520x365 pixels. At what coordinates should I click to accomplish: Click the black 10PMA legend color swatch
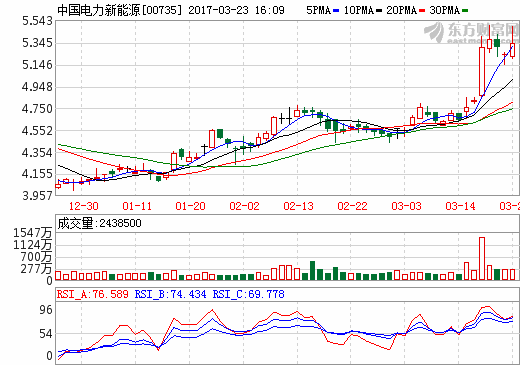(x=379, y=11)
